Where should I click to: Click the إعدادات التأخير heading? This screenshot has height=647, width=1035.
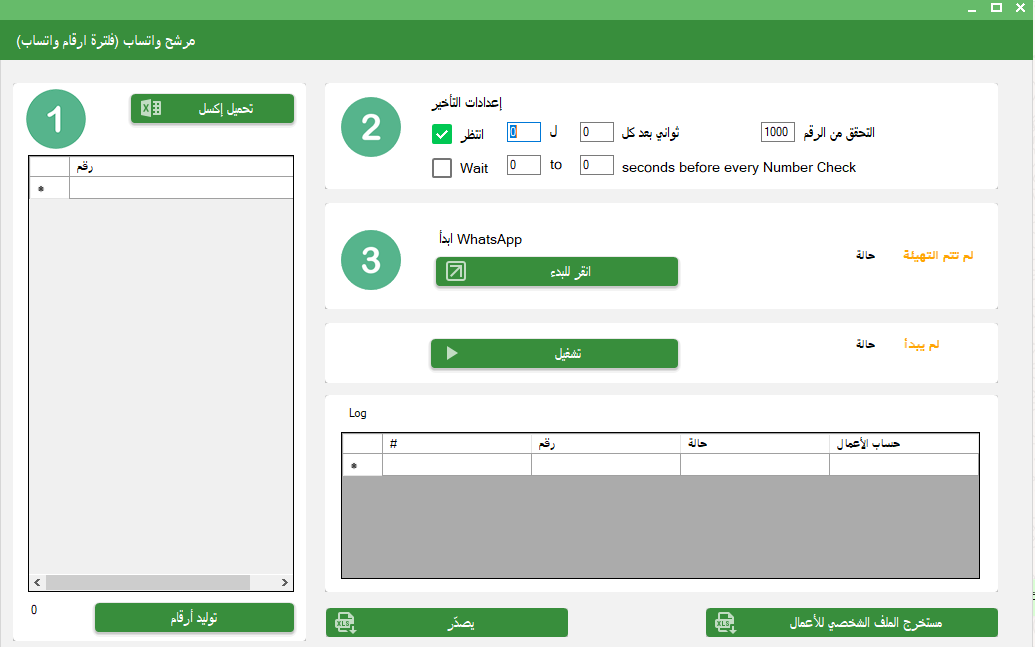tap(467, 102)
